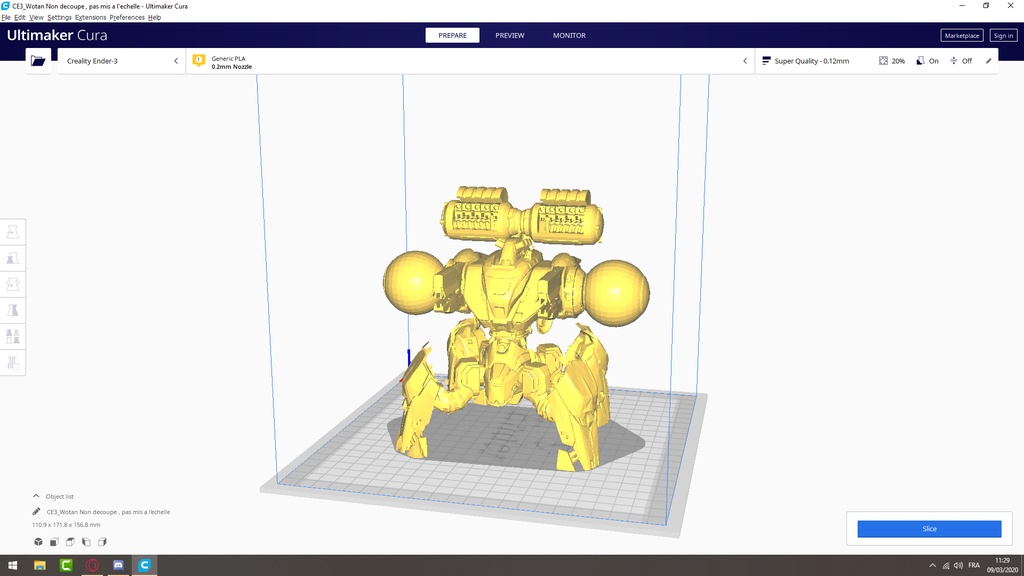Open the Generic PLA material configuration dropdown
Screen dimensions: 1024x576
pyautogui.click(x=470, y=61)
